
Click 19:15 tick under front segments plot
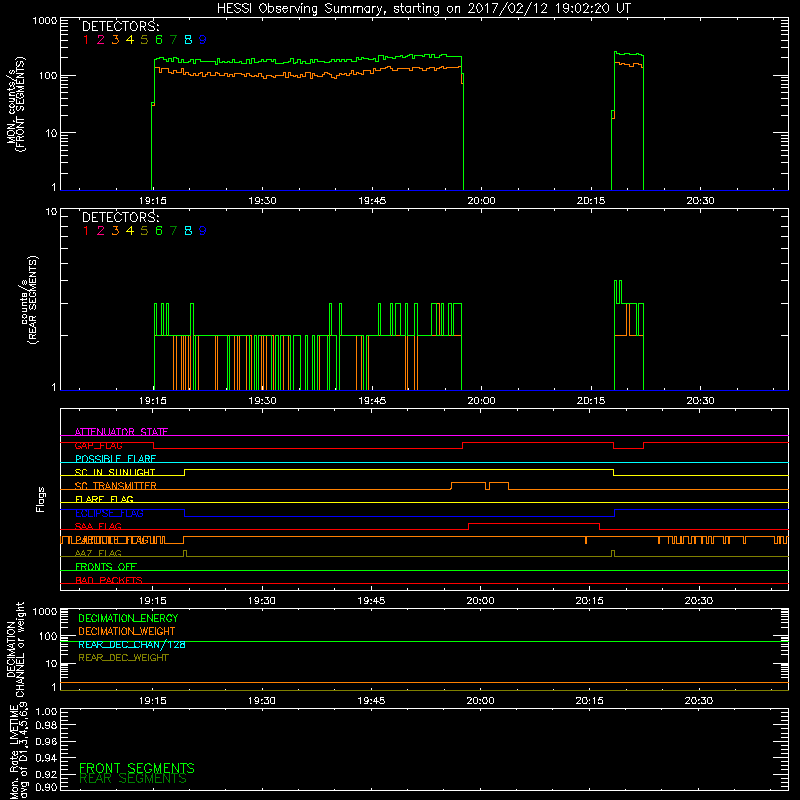pyautogui.click(x=153, y=201)
